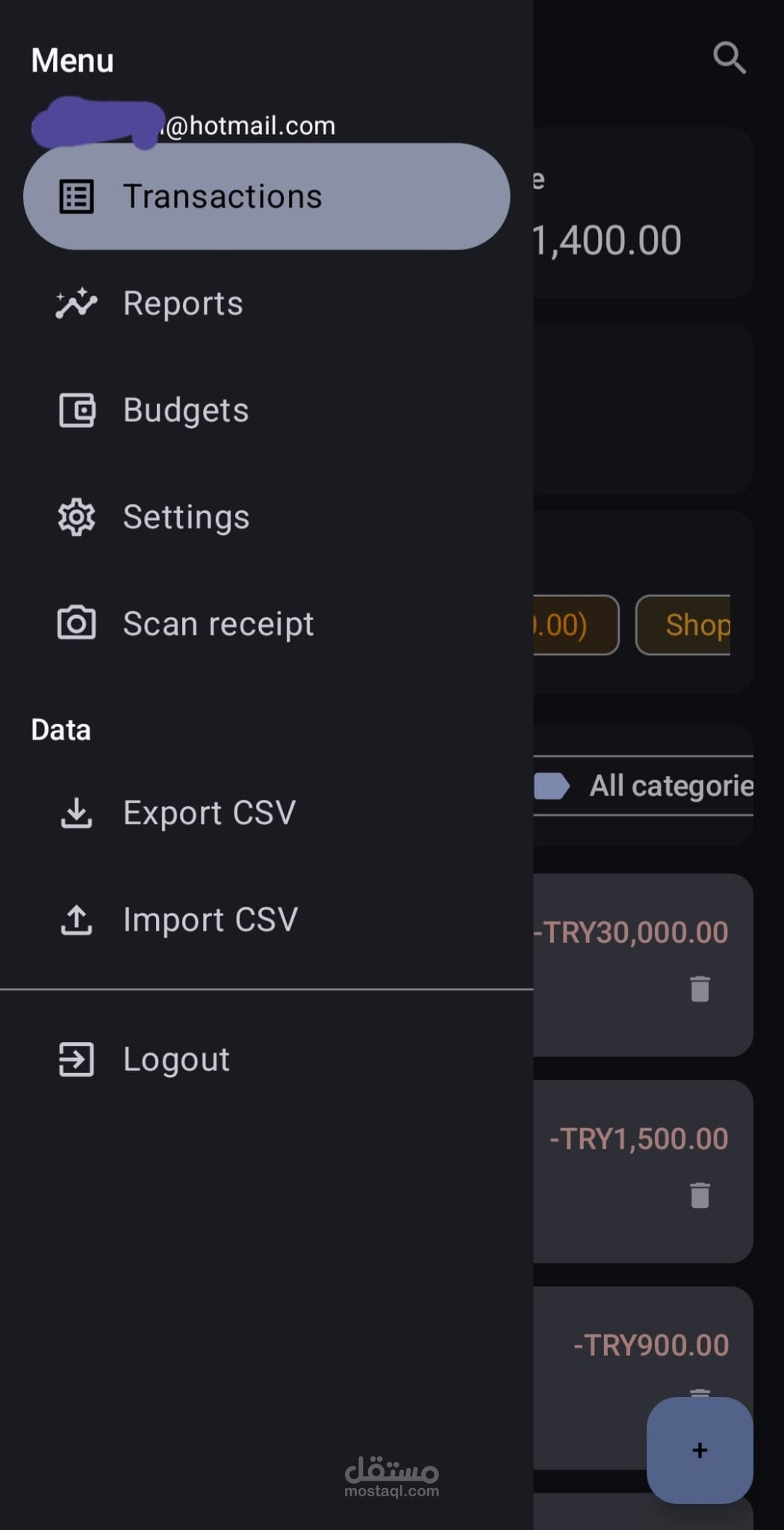Open the Transactions list icon
Viewport: 784px width, 1530px height.
pyautogui.click(x=76, y=196)
